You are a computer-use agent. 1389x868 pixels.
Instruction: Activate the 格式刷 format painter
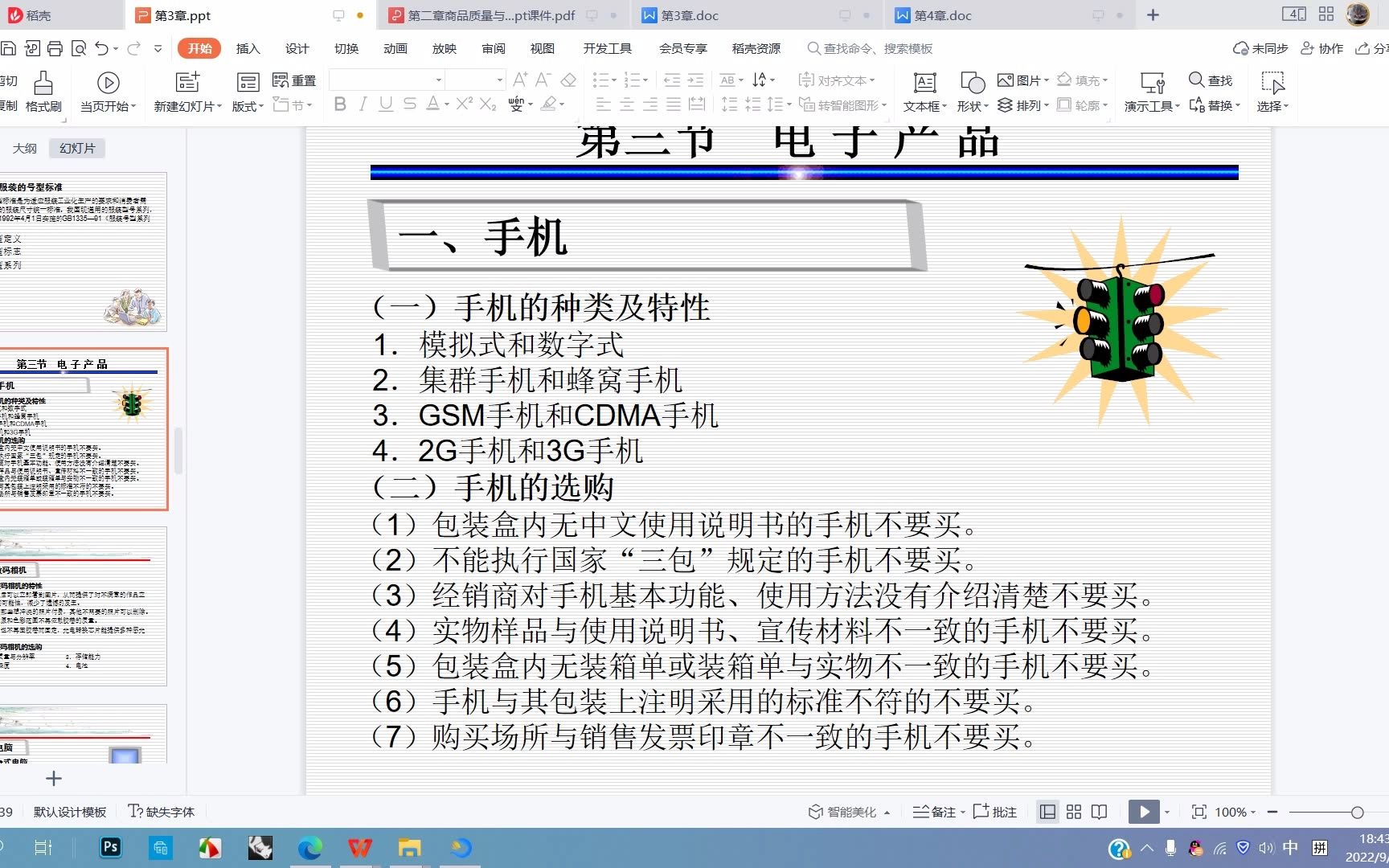pos(43,91)
